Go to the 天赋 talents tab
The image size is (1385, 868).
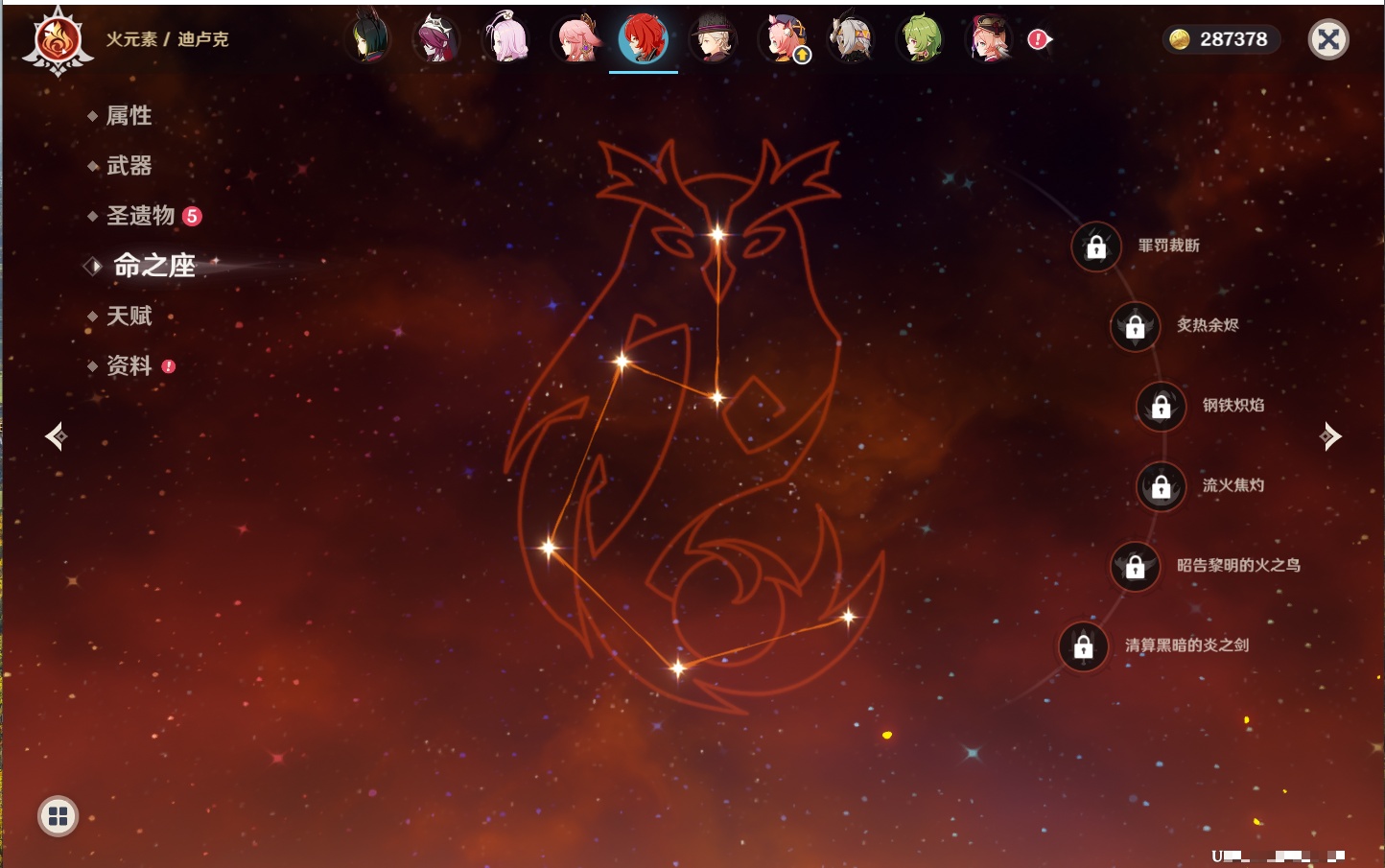tap(129, 316)
